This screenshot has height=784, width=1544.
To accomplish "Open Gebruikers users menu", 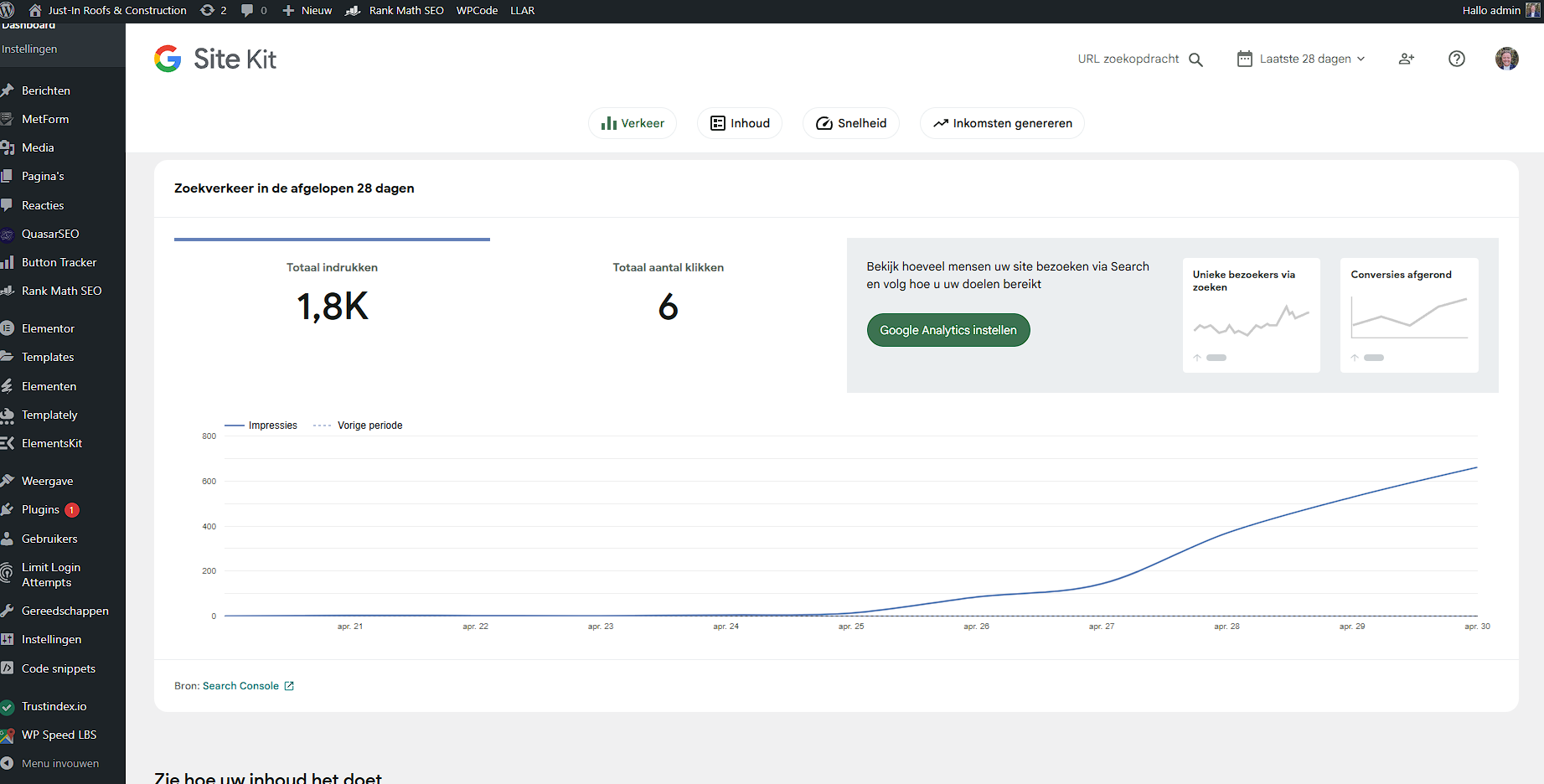I will 49,539.
